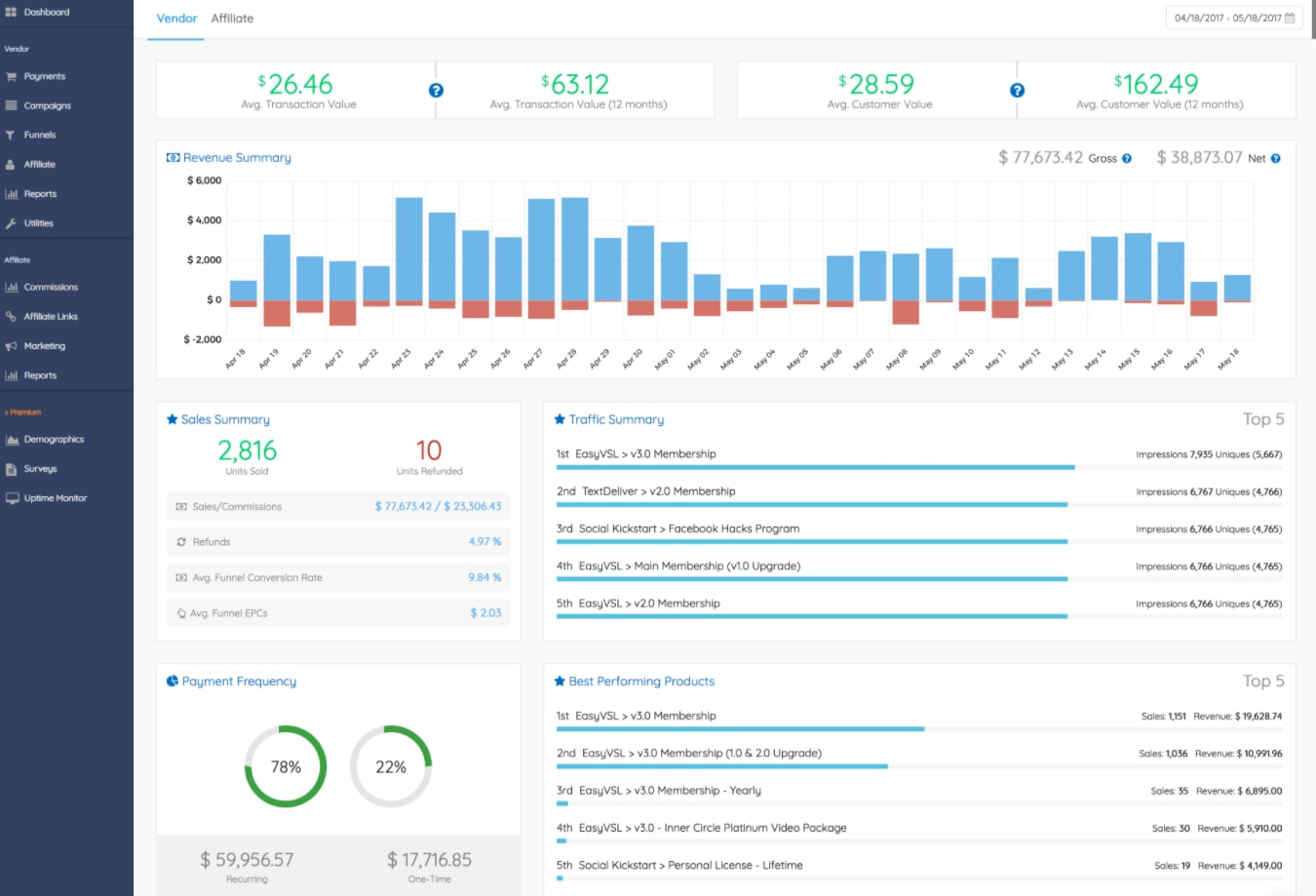The height and width of the screenshot is (896, 1316).
Task: Click the calendar icon in date field
Action: pyautogui.click(x=1291, y=18)
